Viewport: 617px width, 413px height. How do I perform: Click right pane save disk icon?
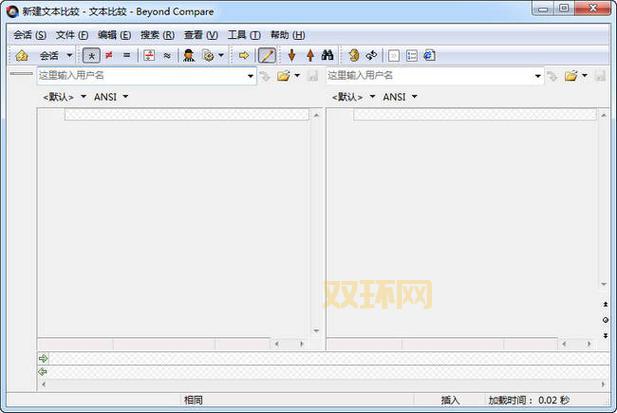pos(600,76)
